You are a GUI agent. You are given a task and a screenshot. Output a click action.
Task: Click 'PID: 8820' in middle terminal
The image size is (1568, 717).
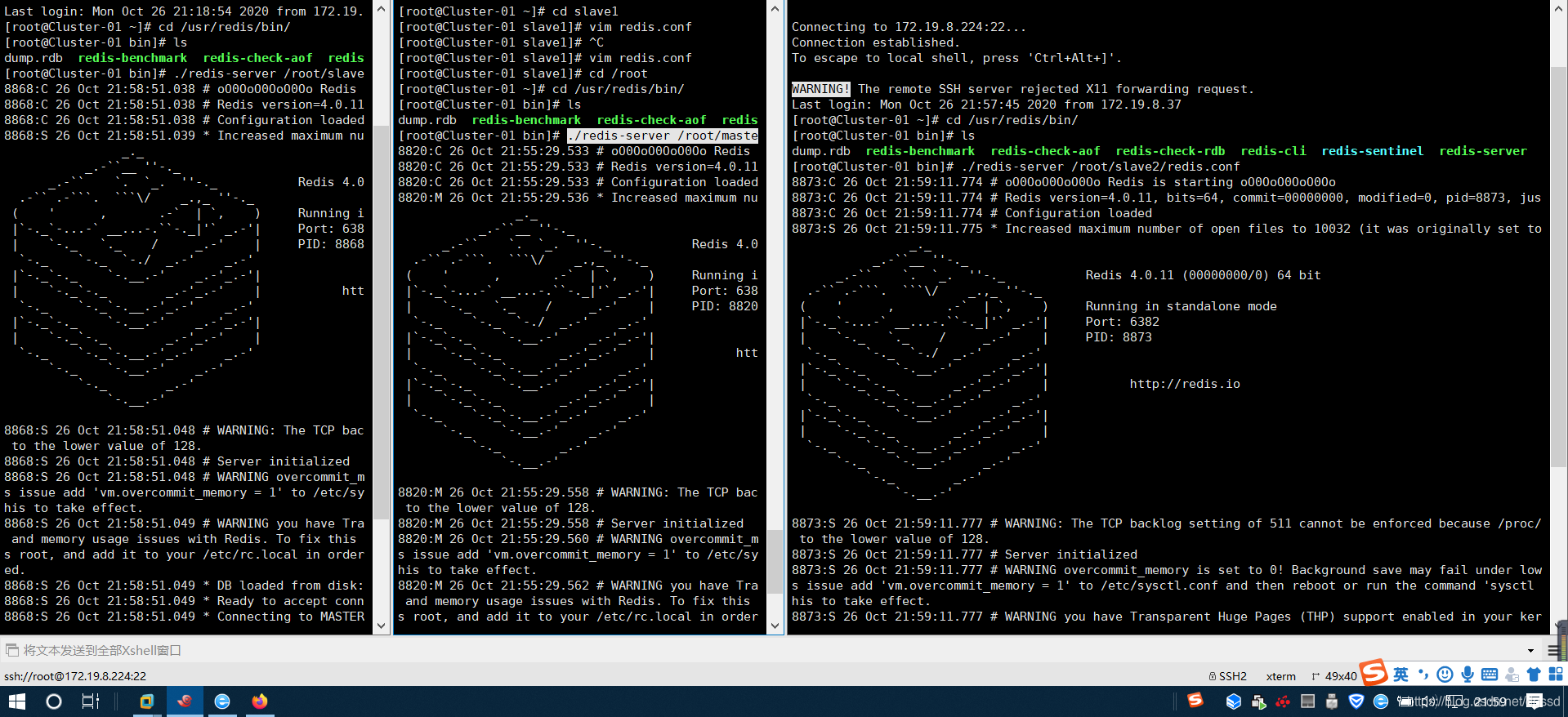pos(725,306)
